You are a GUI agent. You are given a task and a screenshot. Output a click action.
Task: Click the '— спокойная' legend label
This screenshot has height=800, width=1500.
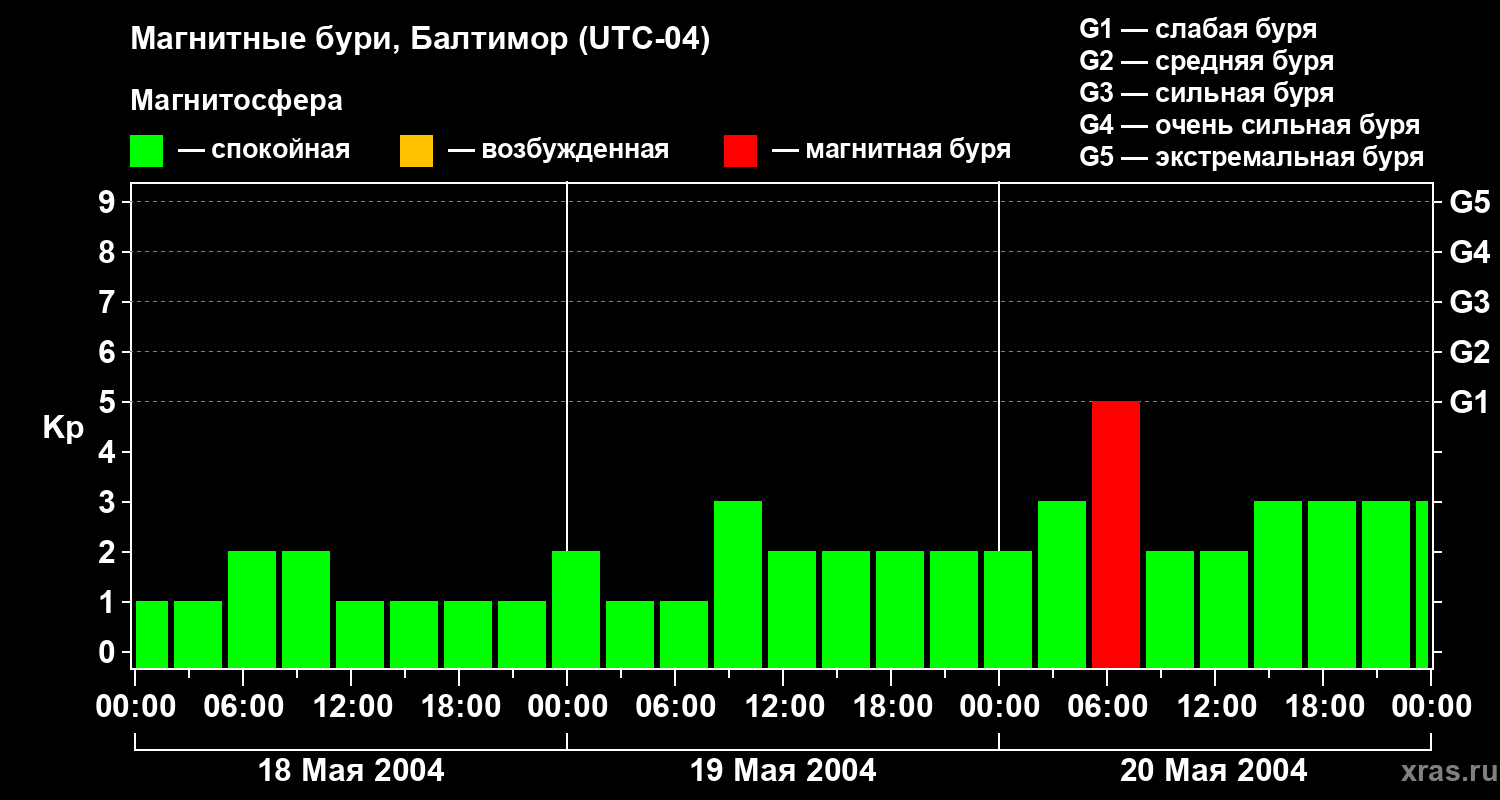tap(264, 151)
